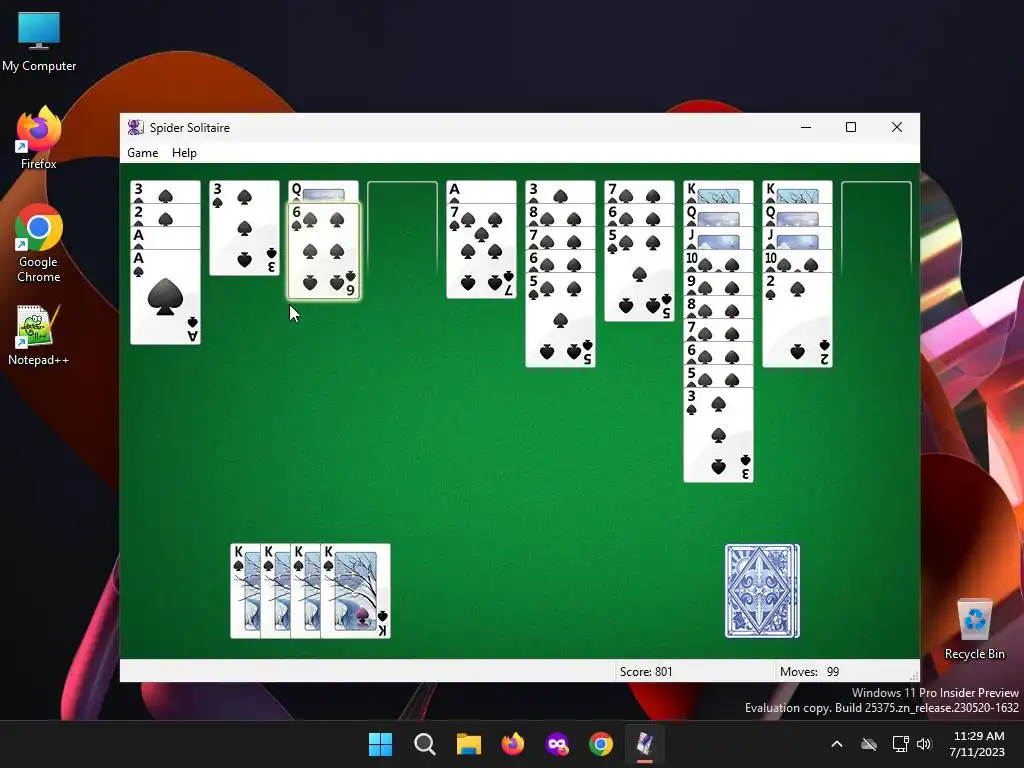Select the Queen card in third column
The height and width of the screenshot is (768, 1024).
(x=324, y=192)
